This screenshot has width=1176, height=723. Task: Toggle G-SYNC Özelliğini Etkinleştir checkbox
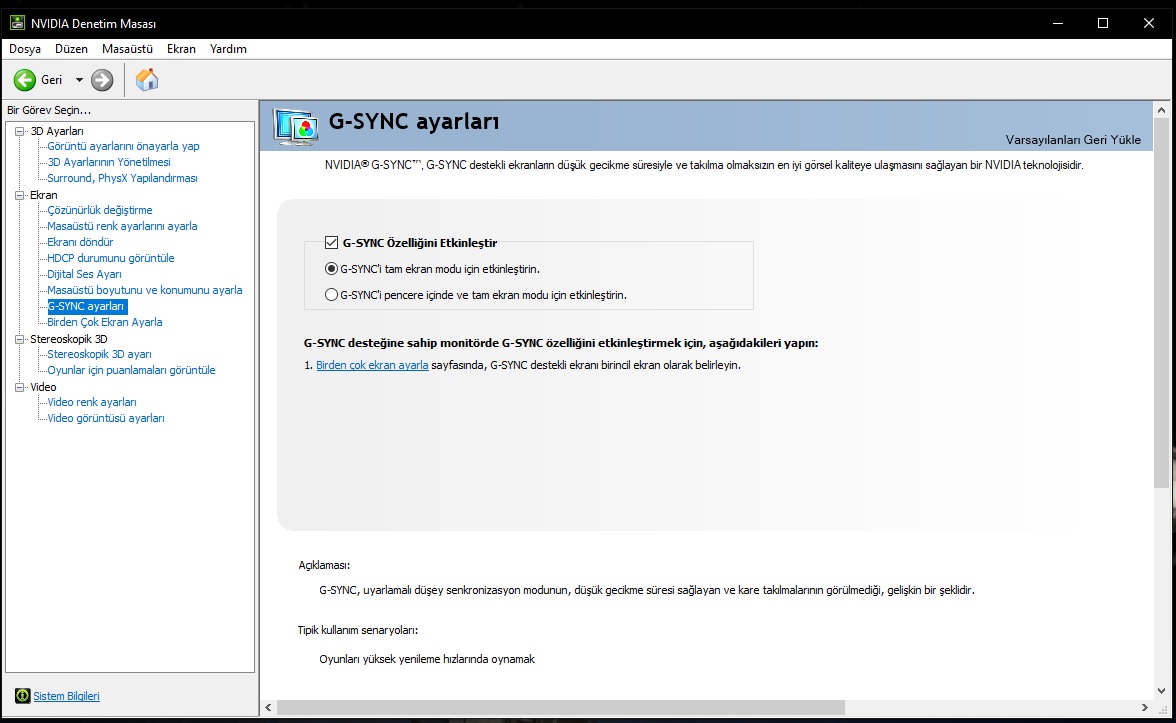pyautogui.click(x=332, y=242)
